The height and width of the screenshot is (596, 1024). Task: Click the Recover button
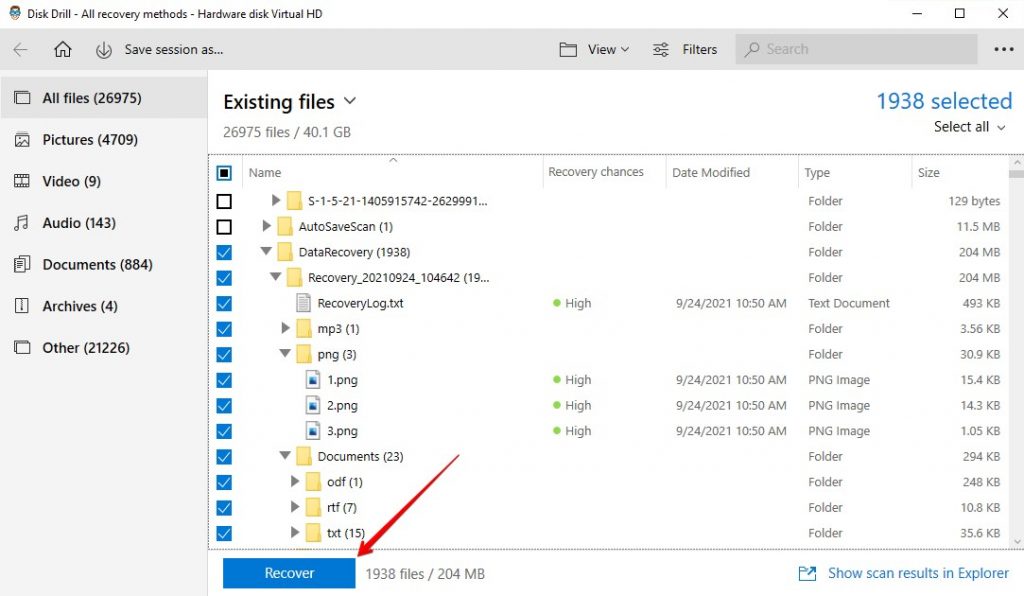tap(288, 572)
